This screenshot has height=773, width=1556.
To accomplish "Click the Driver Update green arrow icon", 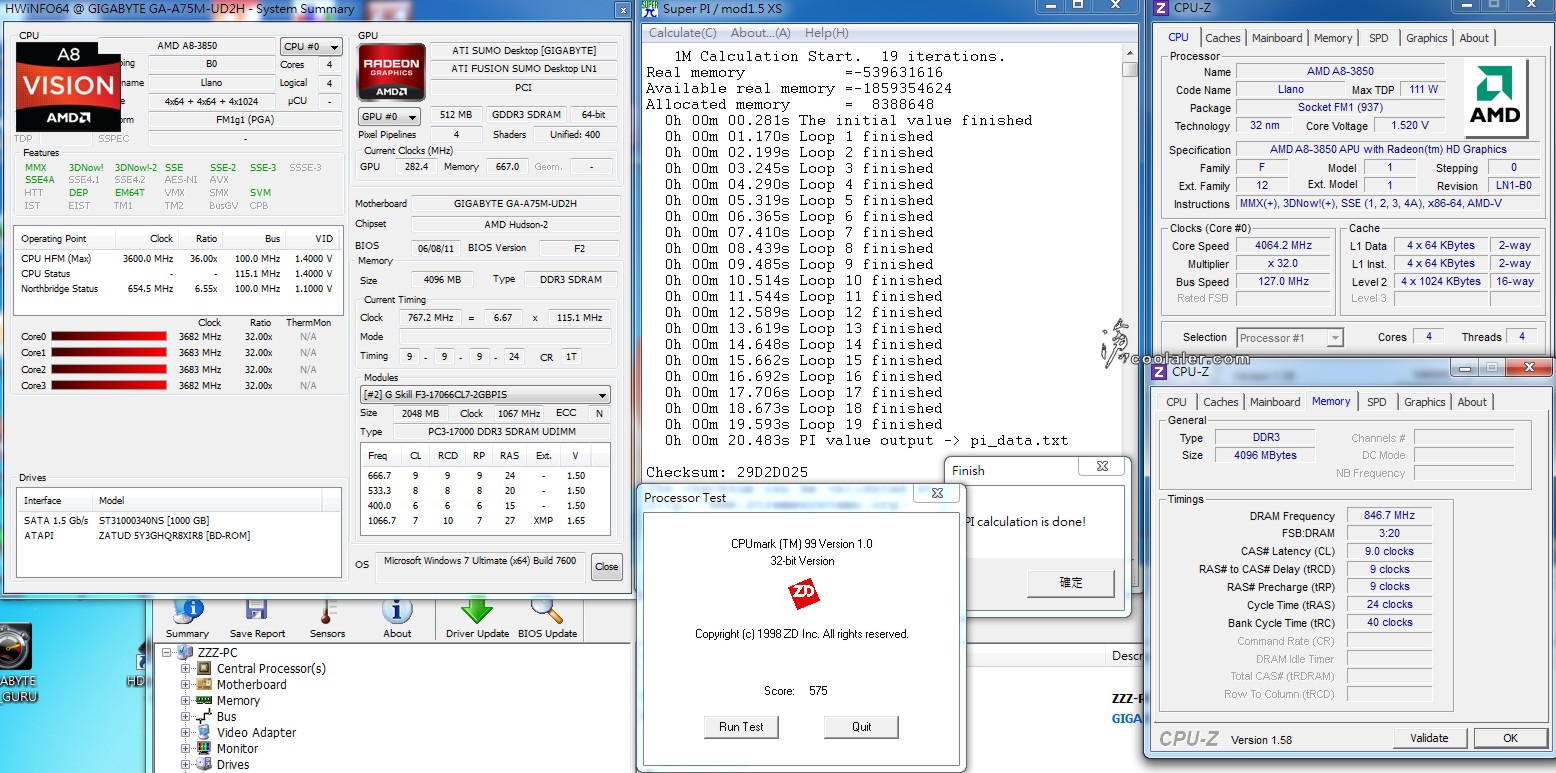I will 477,611.
